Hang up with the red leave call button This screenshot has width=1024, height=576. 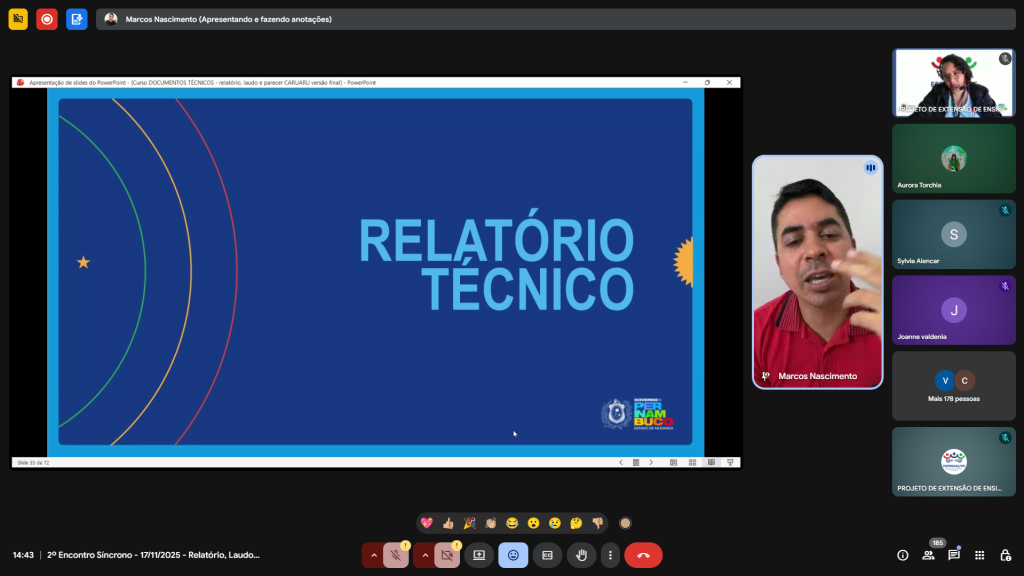(x=643, y=555)
